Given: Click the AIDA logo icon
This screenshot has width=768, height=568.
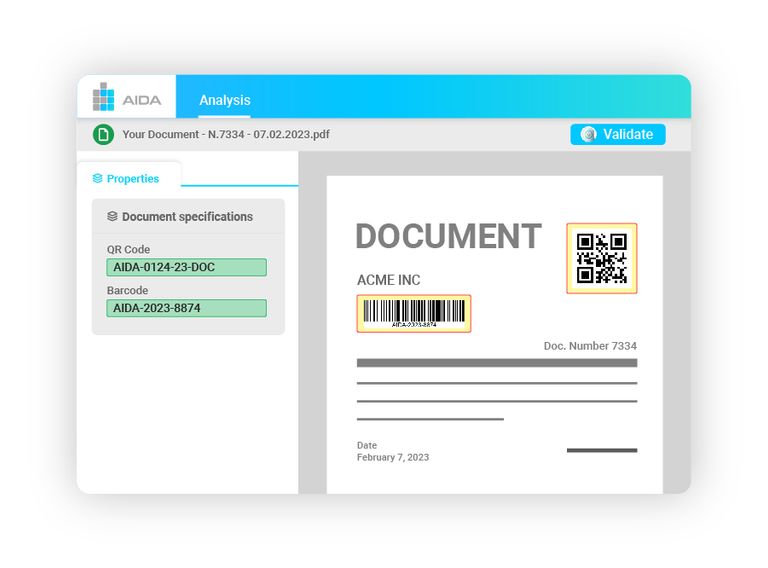Looking at the screenshot, I should [103, 97].
